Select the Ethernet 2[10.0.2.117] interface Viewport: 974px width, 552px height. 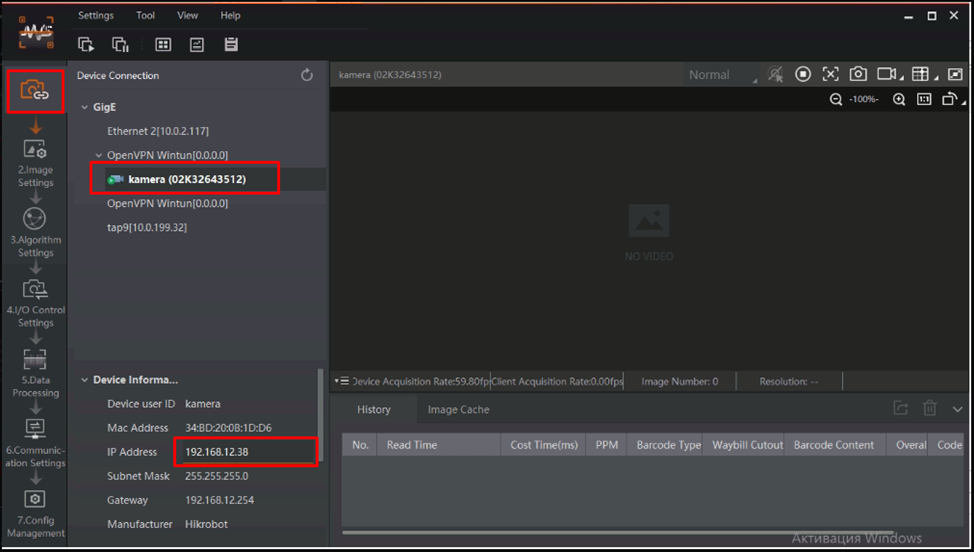158,131
